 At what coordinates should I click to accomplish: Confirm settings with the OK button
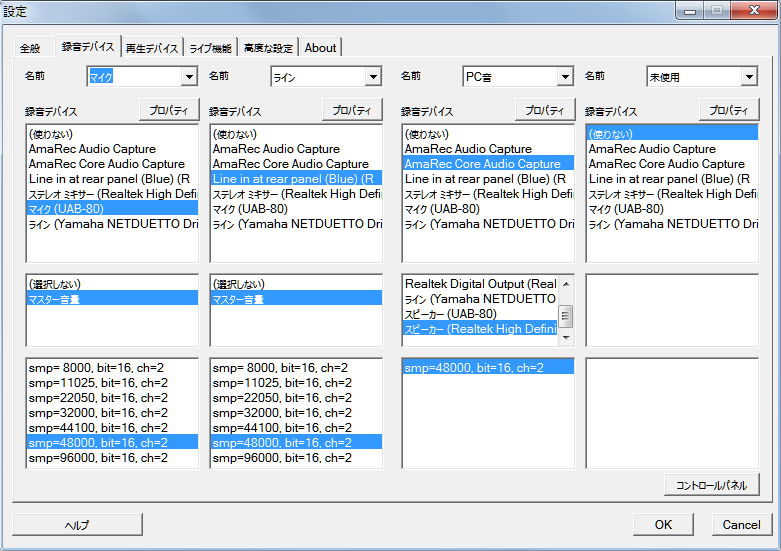pos(663,525)
